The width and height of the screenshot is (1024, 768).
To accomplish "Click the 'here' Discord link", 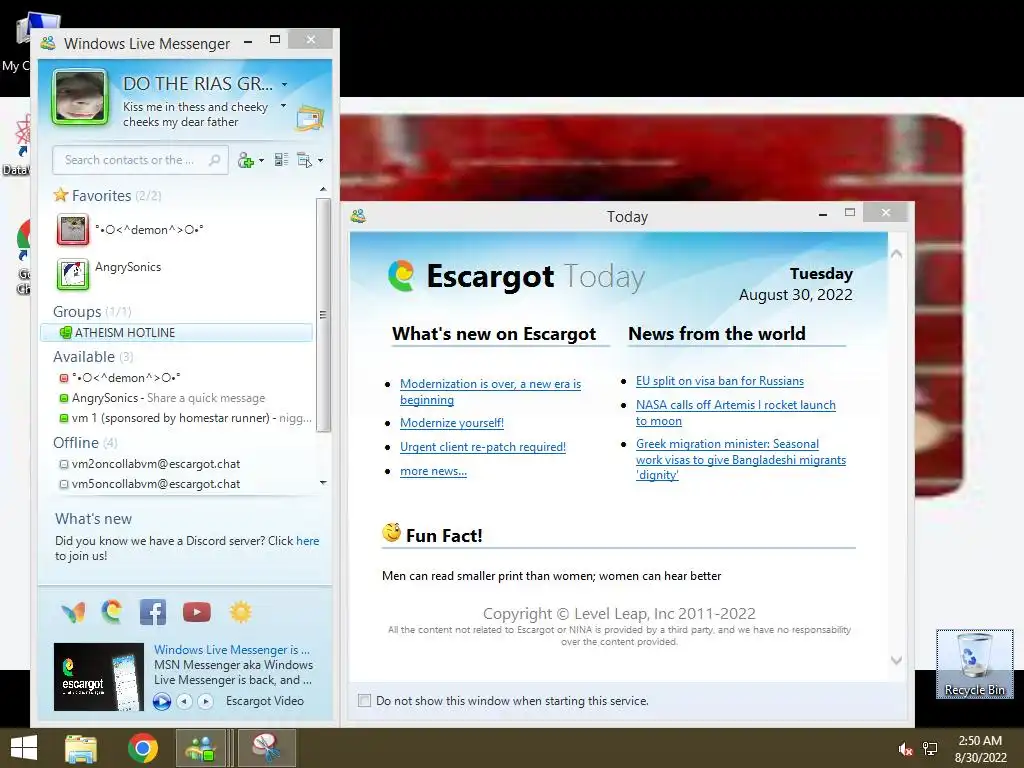I will (x=308, y=541).
